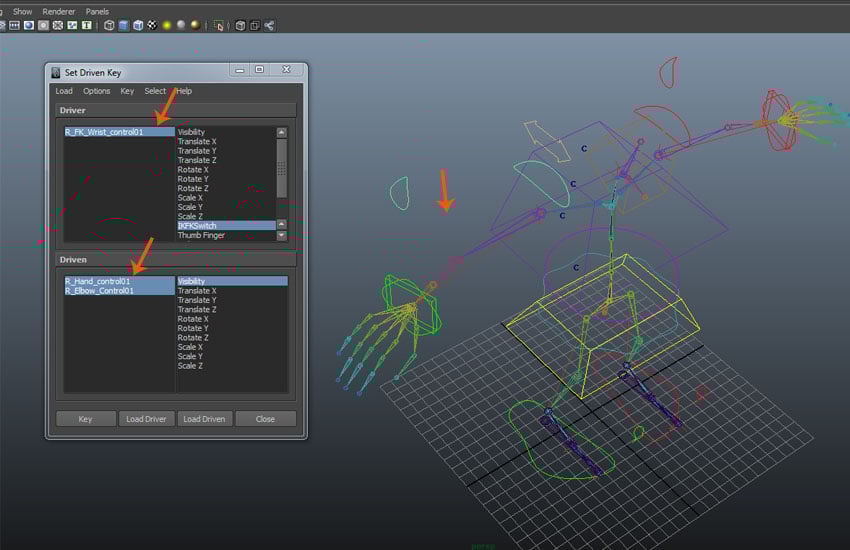Screen dimensions: 850x550
Task: Enable use all lights yellow sphere
Action: (x=167, y=25)
